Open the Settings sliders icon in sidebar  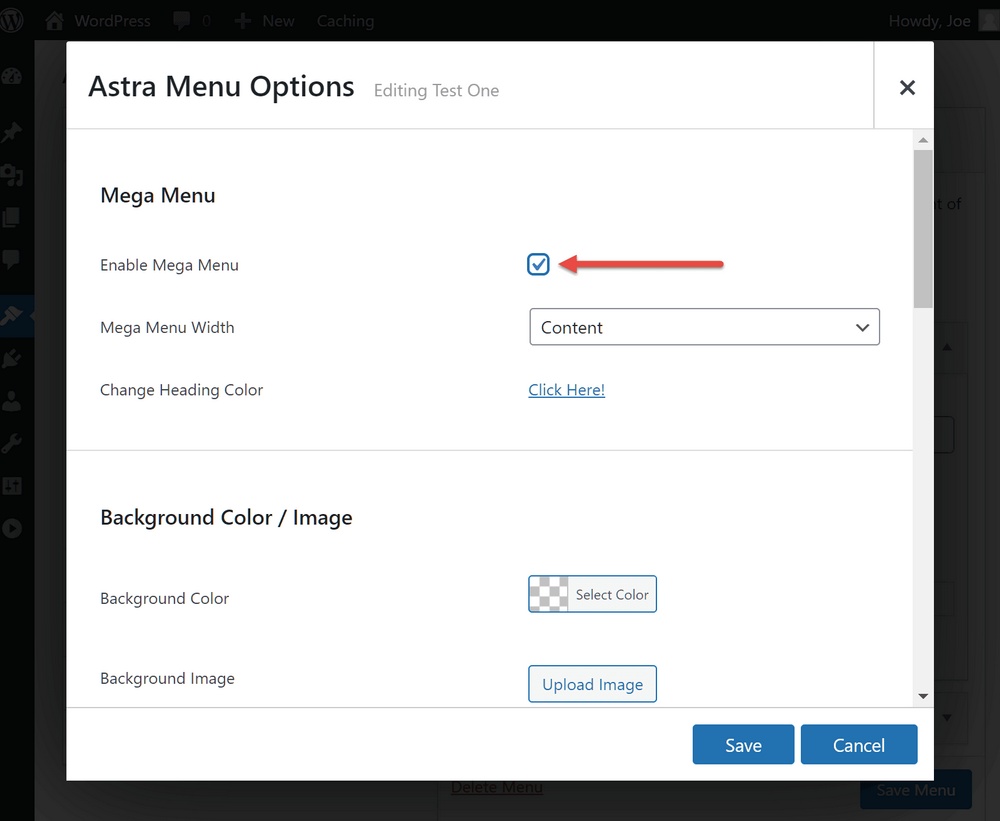tap(12, 486)
